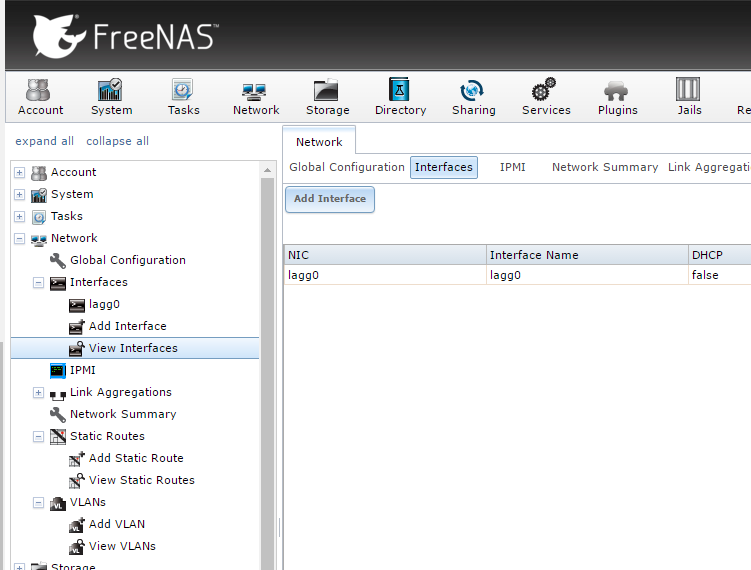Open the Tasks toolbar icon
The width and height of the screenshot is (751, 570).
point(183,97)
